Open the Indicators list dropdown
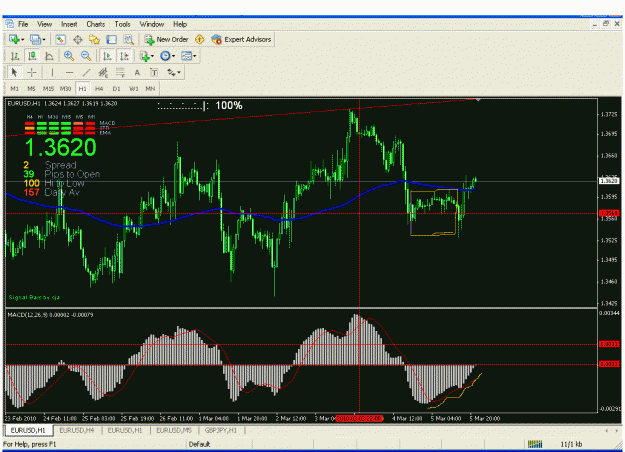This screenshot has height=452, width=625. coord(147,56)
